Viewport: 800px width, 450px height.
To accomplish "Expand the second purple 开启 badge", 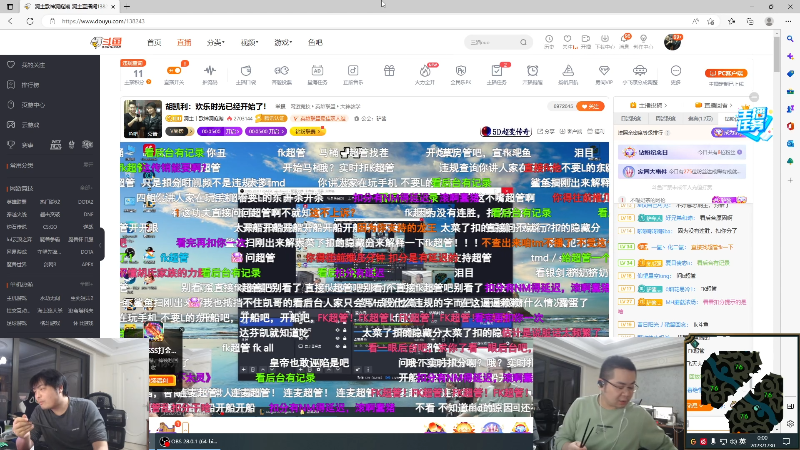I will [x=265, y=131].
